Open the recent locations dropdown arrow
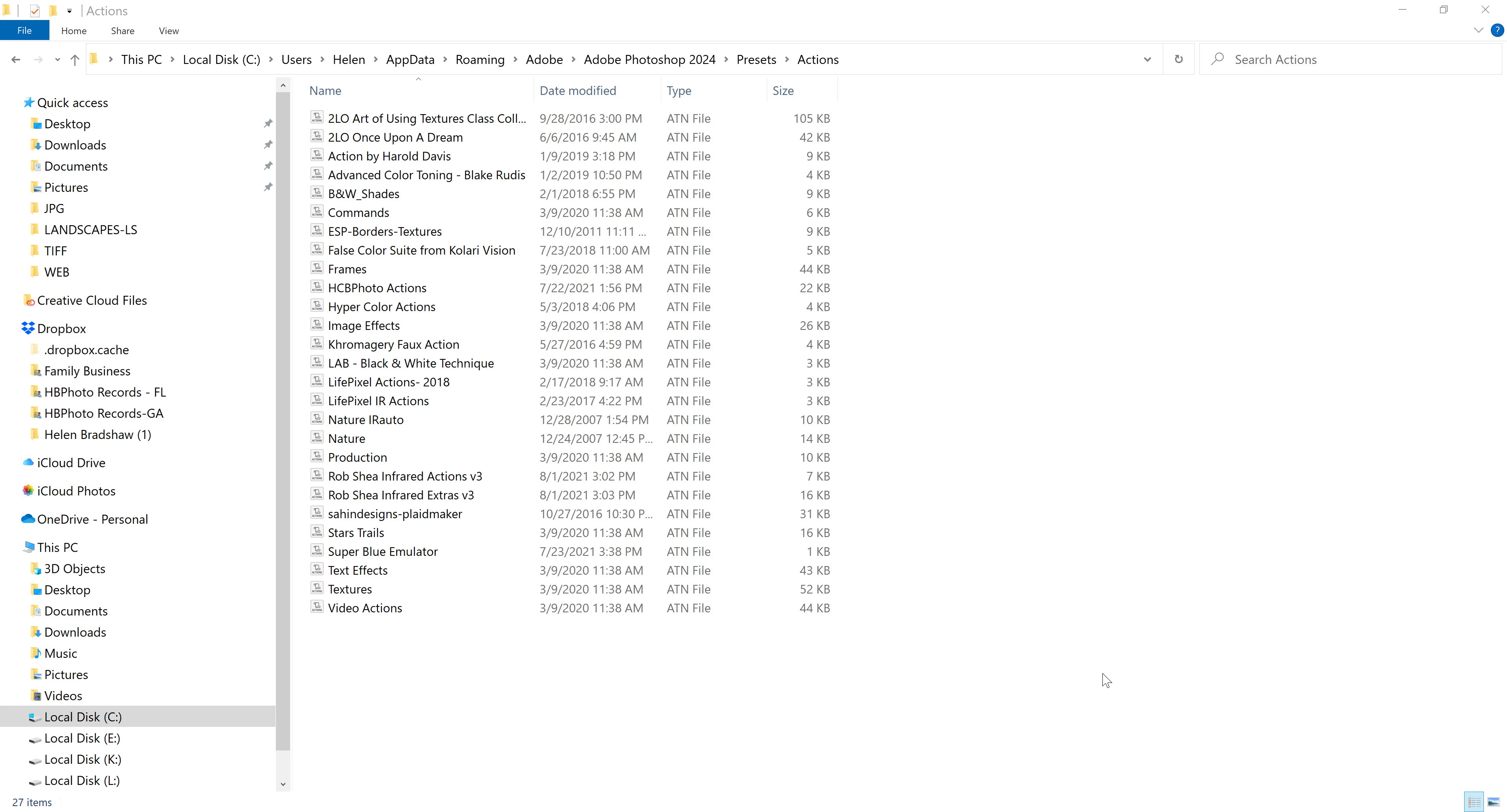Image resolution: width=1507 pixels, height=812 pixels. point(57,60)
